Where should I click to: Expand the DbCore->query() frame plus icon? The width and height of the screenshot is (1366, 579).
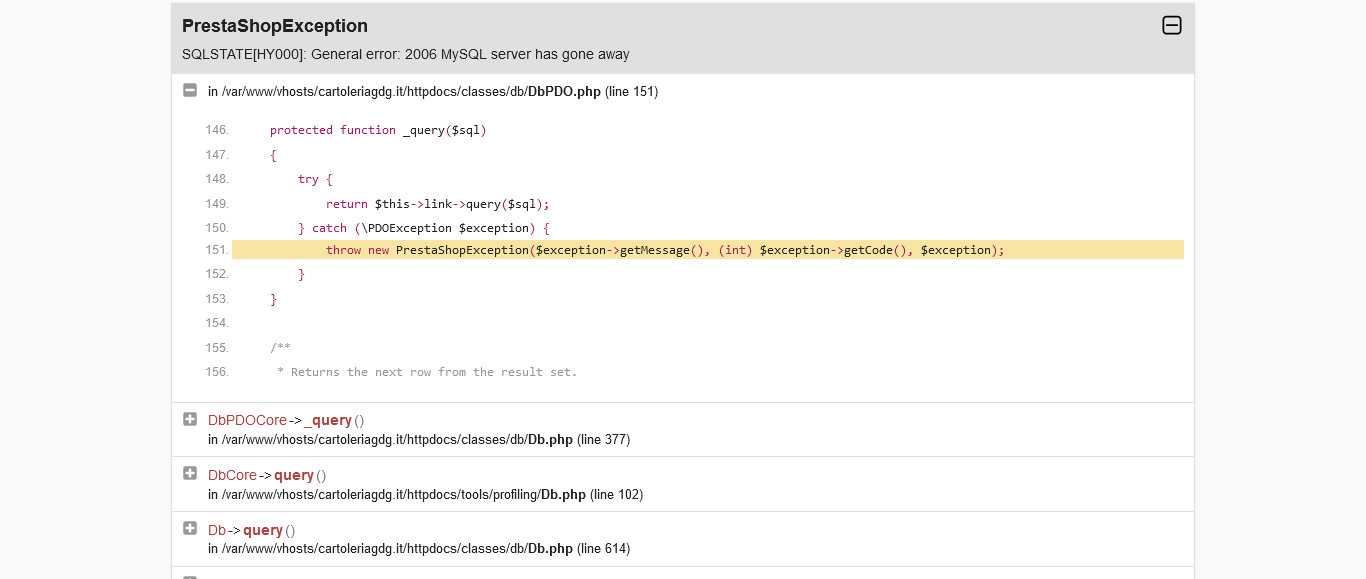190,473
